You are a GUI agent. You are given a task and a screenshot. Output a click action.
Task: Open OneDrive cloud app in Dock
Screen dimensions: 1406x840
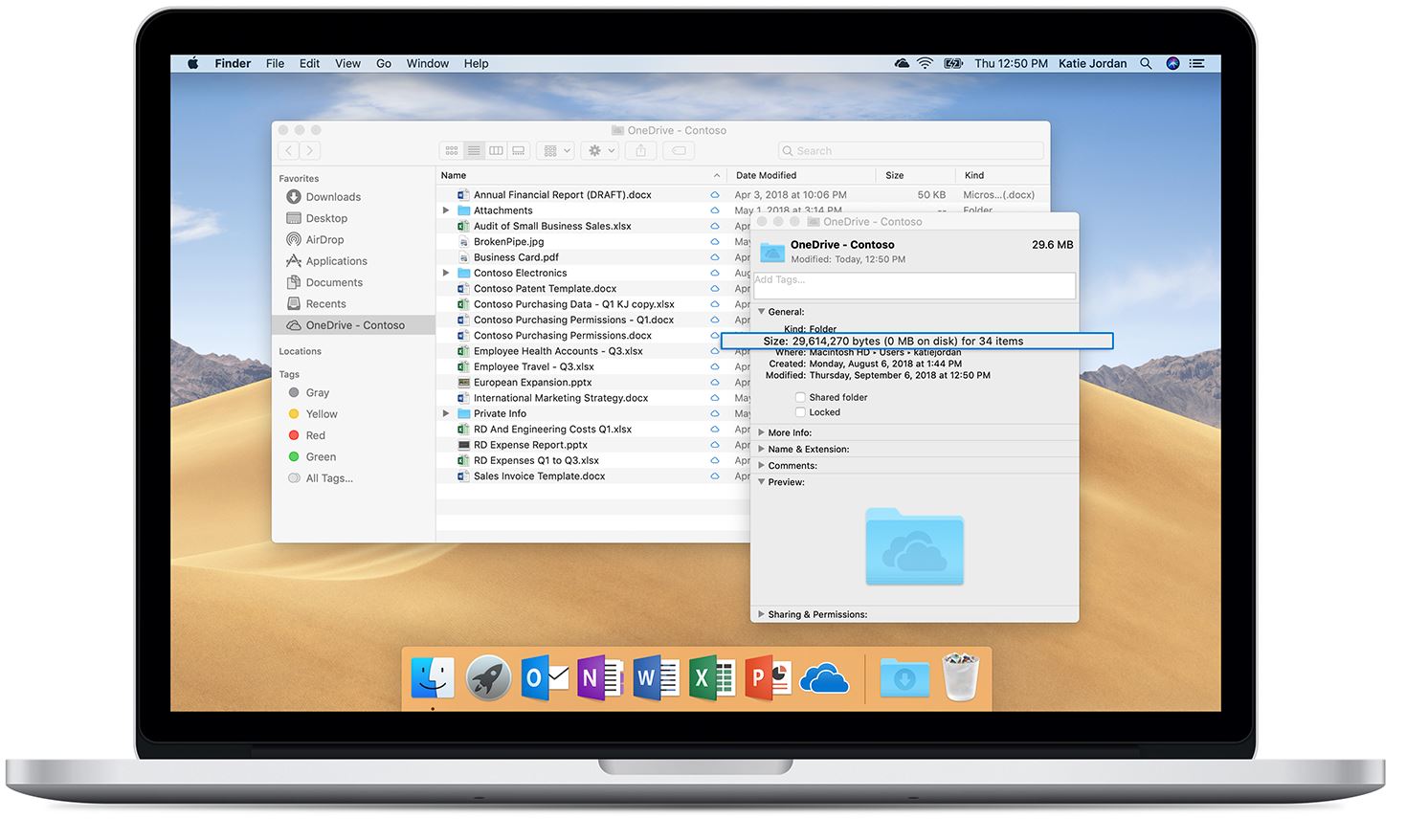824,679
